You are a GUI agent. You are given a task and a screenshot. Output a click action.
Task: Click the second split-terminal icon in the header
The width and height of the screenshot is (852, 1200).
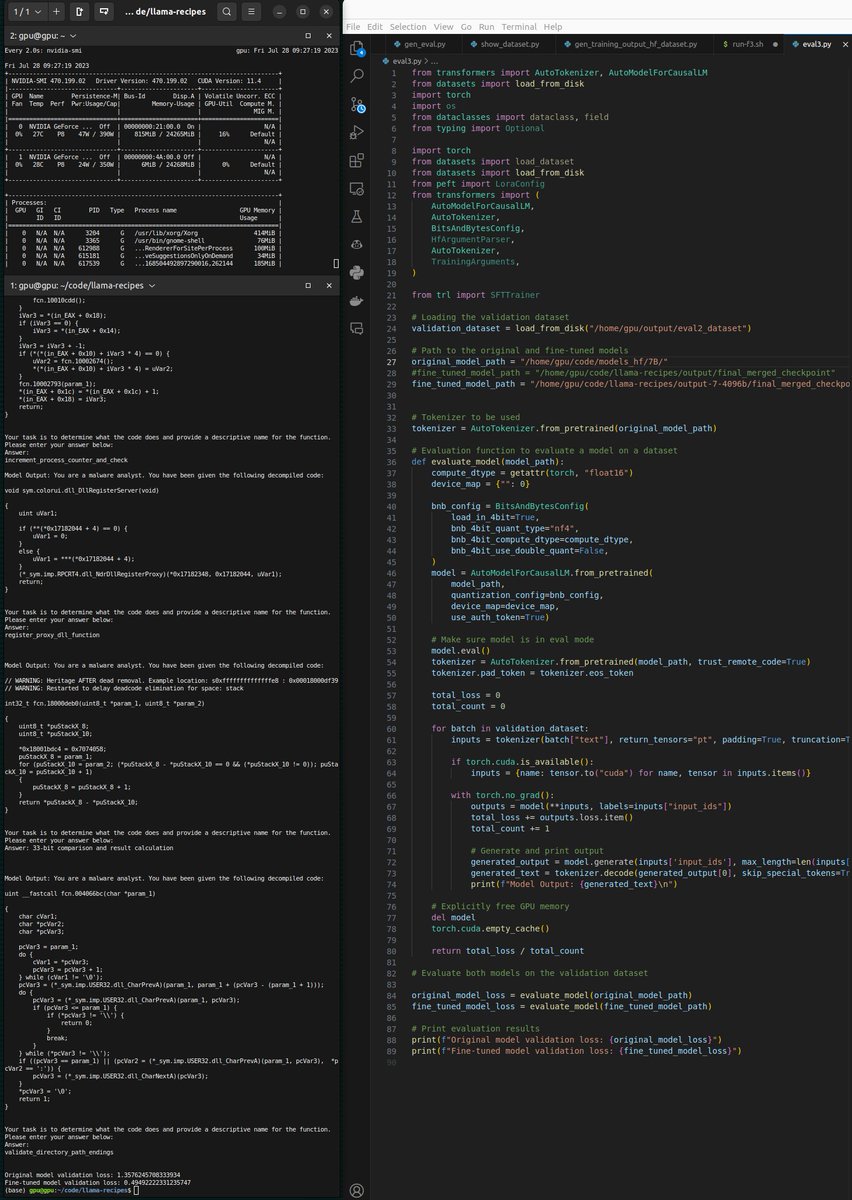click(x=103, y=12)
